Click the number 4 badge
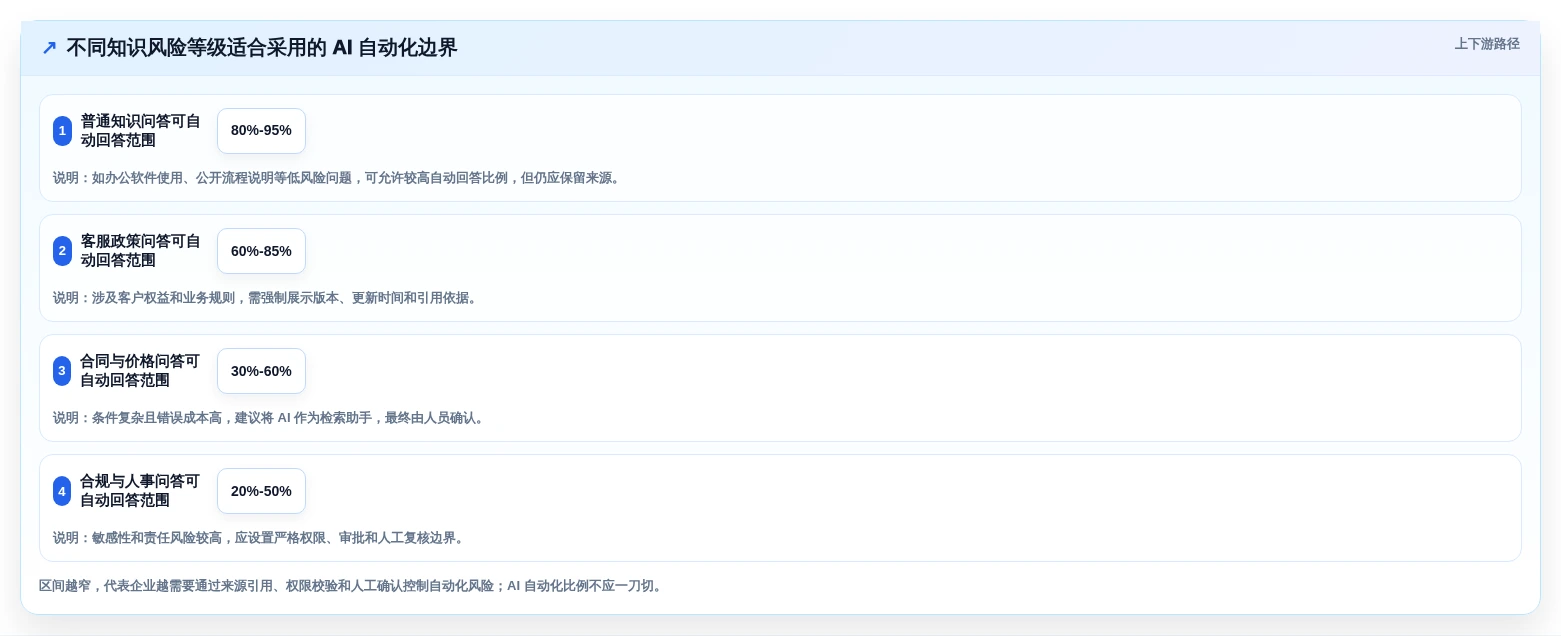This screenshot has width=1561, height=636. click(62, 490)
